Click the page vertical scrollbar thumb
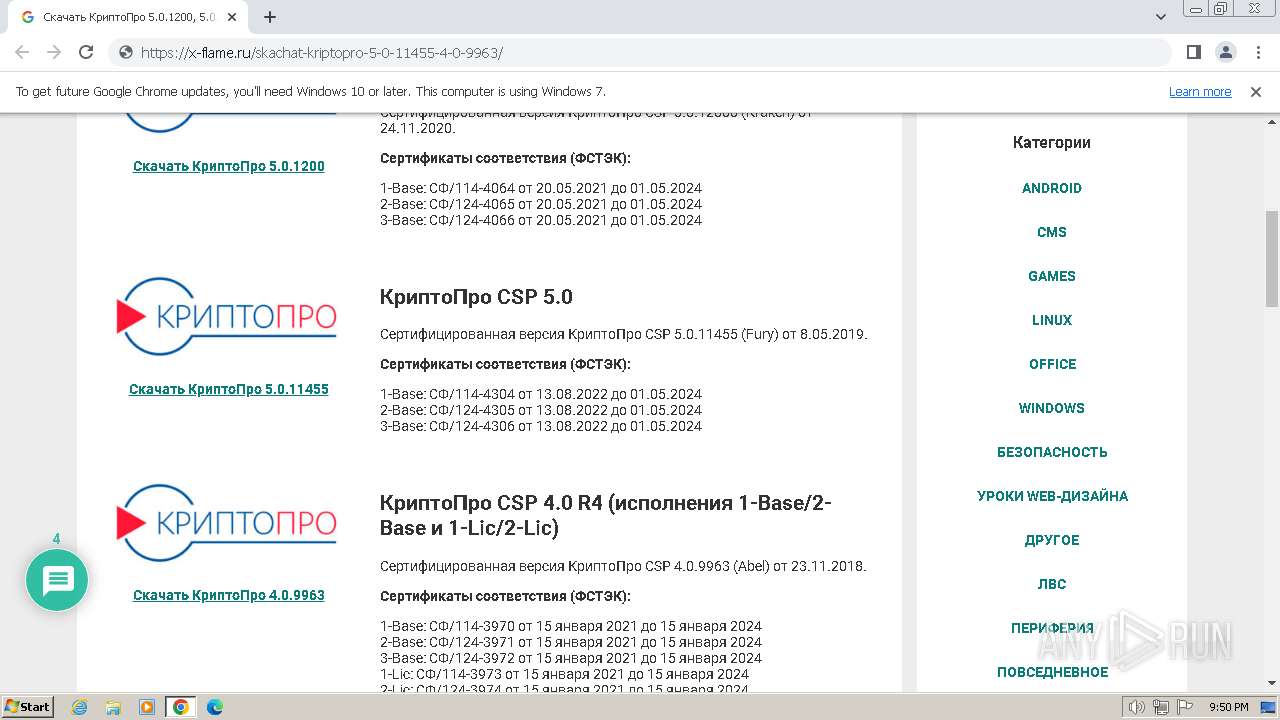 1271,258
